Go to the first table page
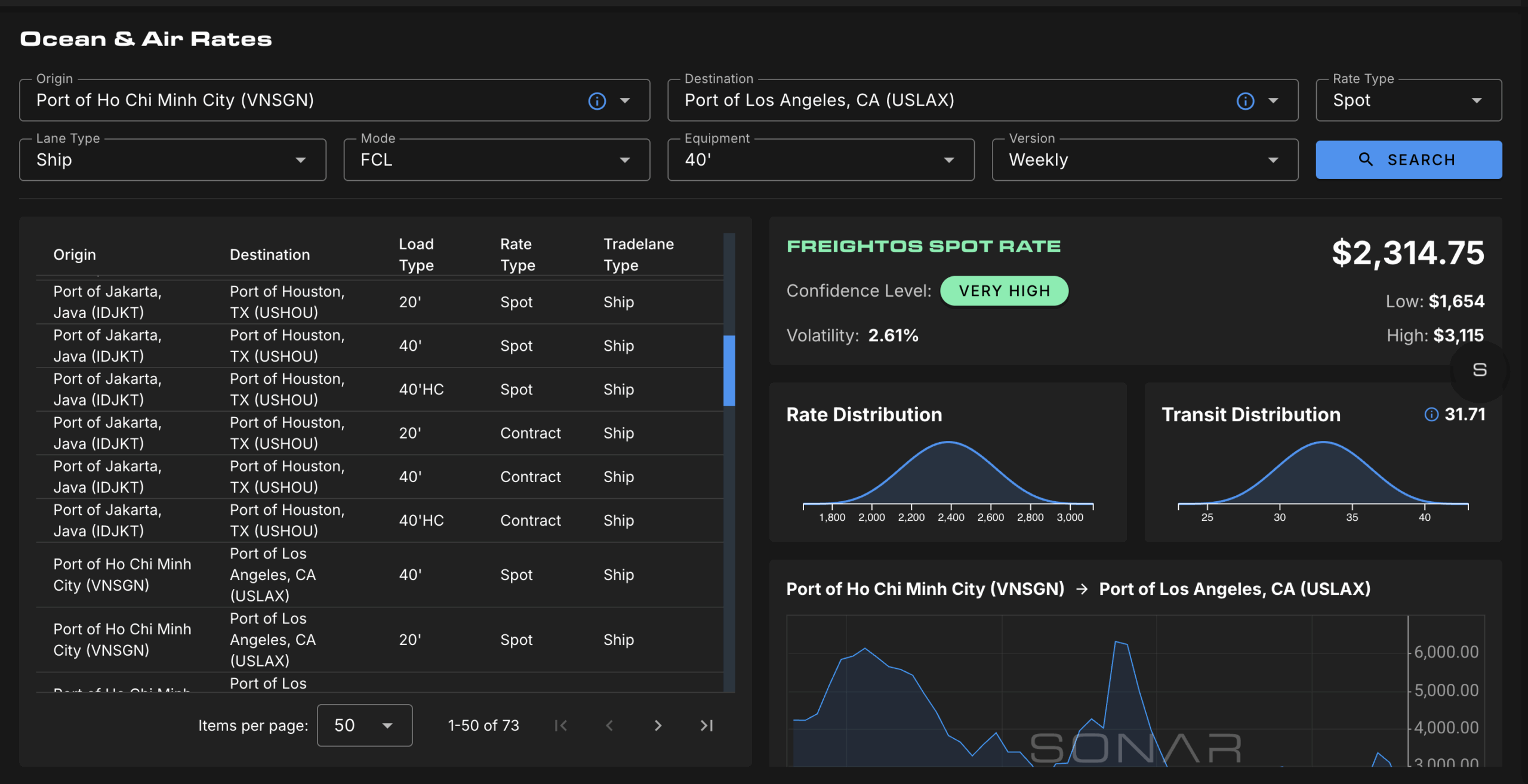Screen dimensions: 1528x784 560,726
